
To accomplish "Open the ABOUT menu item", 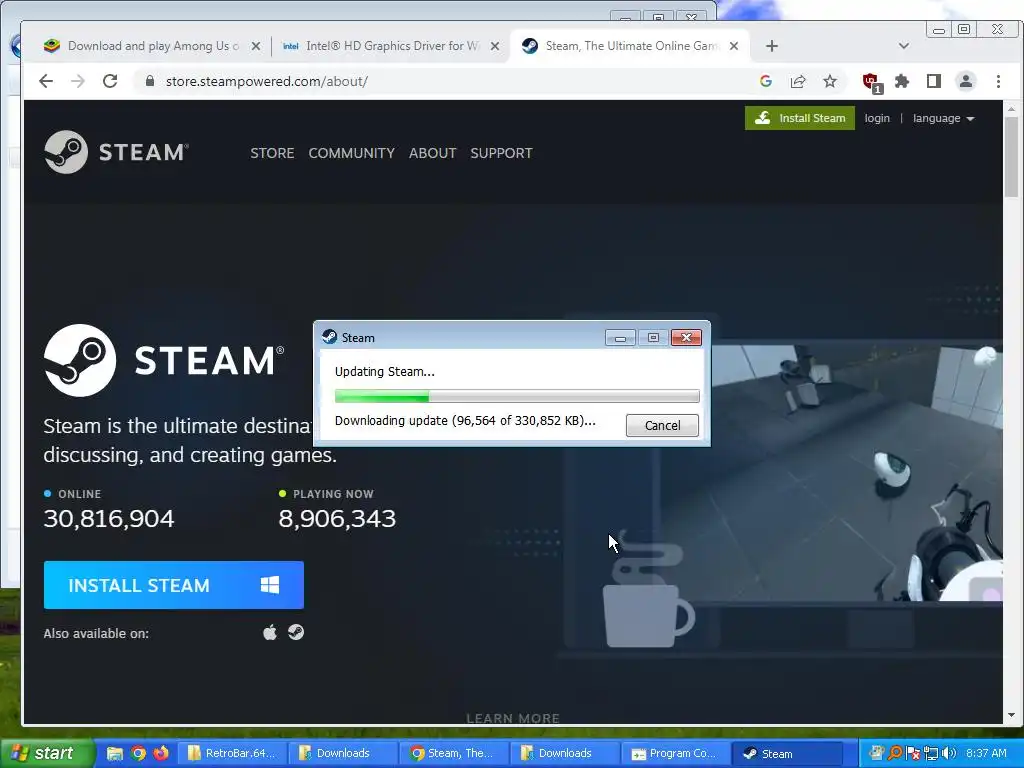I will (x=432, y=153).
